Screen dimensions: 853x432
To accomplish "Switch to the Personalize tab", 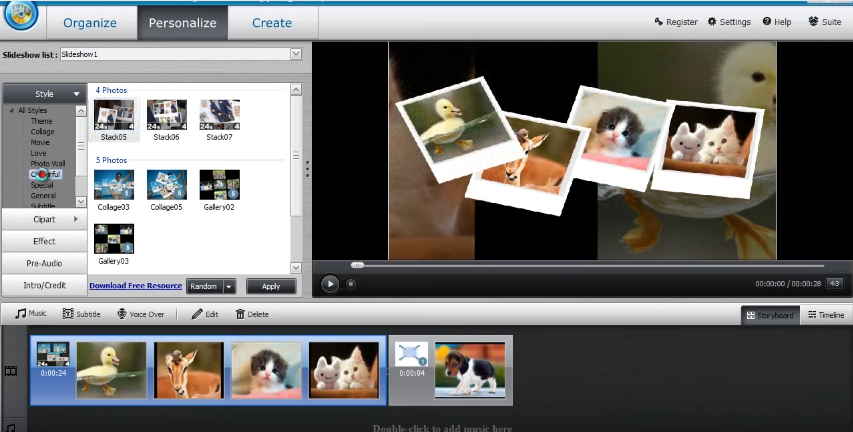I will pyautogui.click(x=182, y=23).
